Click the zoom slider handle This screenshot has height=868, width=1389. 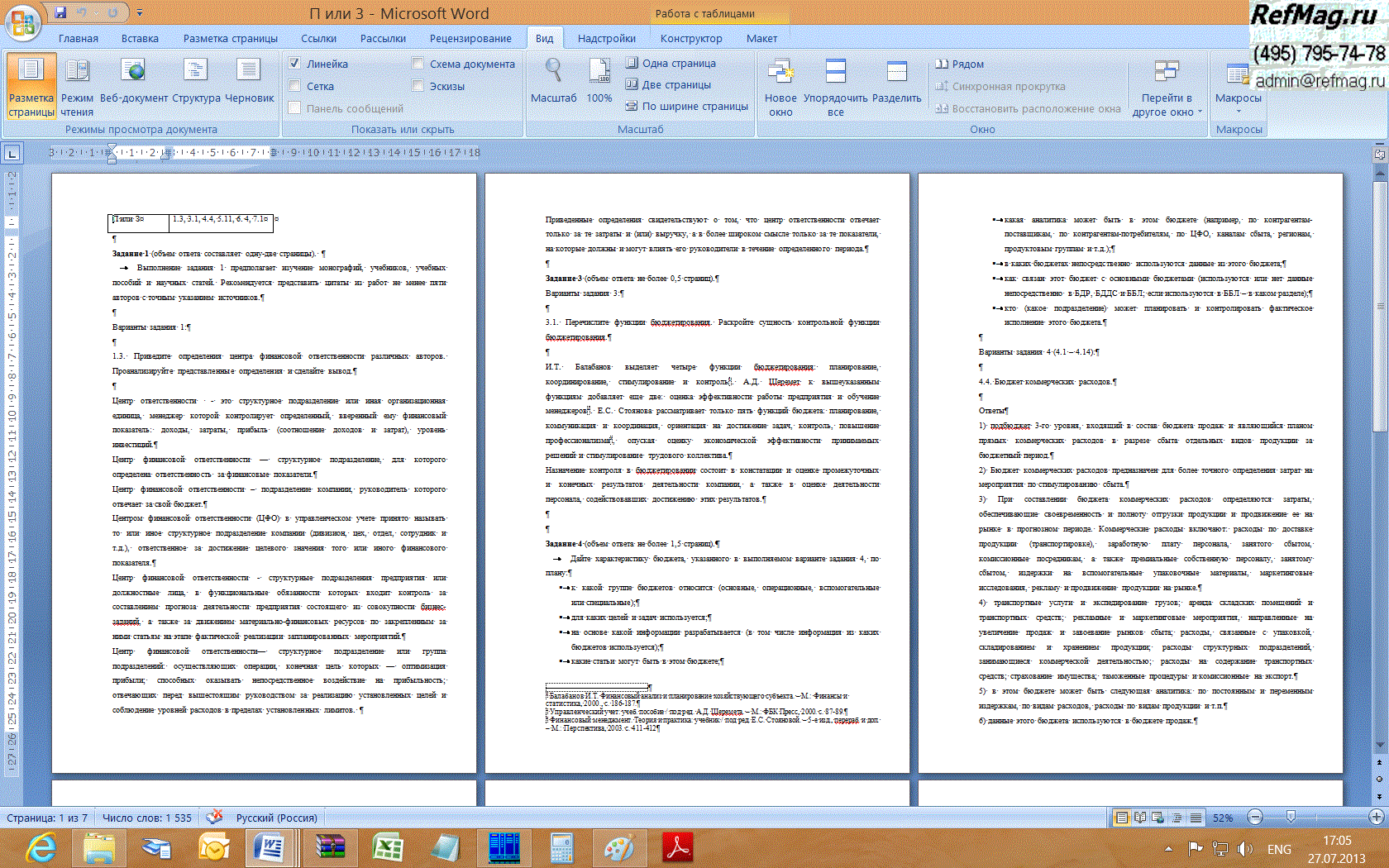(x=1291, y=818)
